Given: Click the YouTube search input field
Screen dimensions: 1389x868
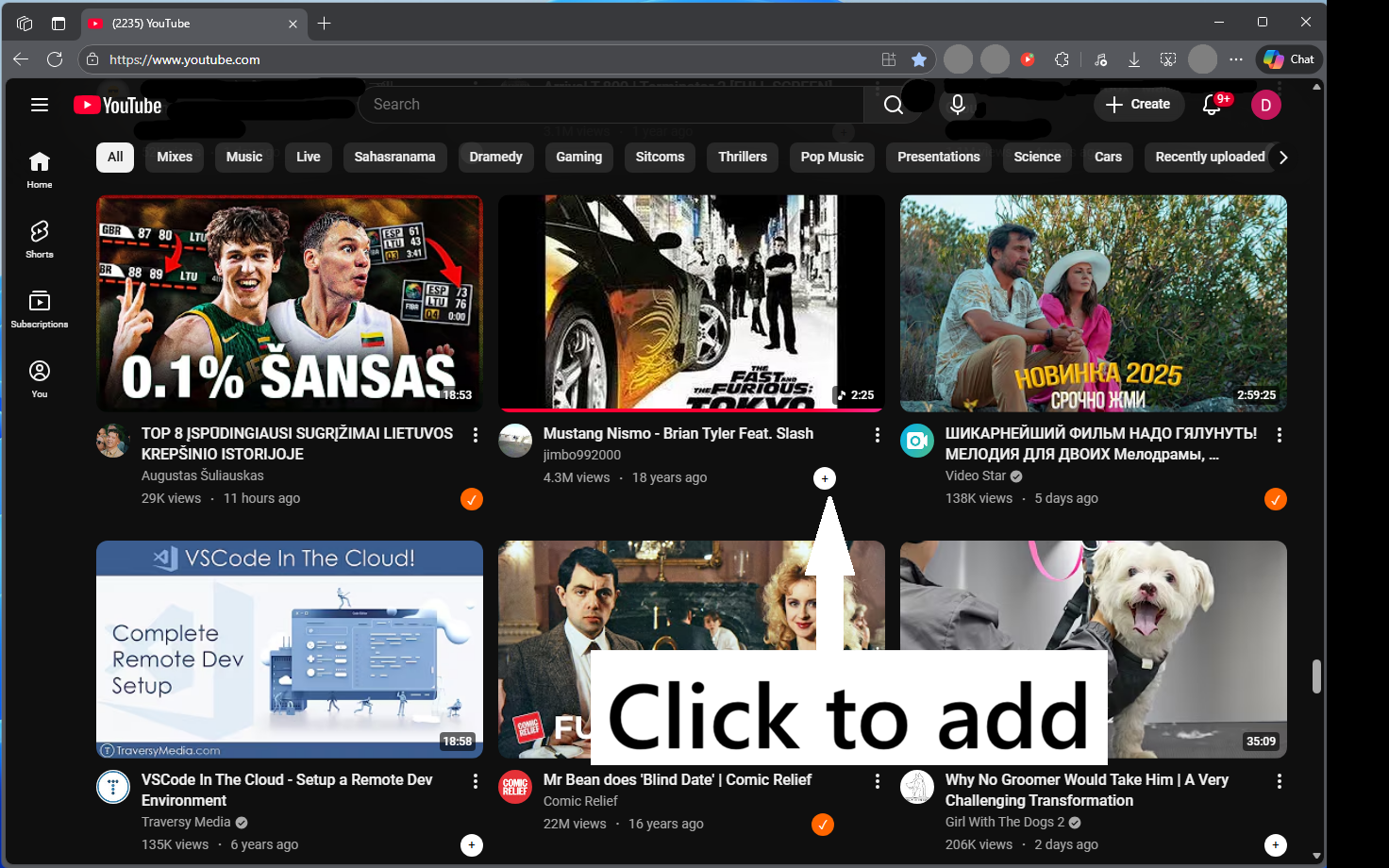Looking at the screenshot, I should pos(611,105).
